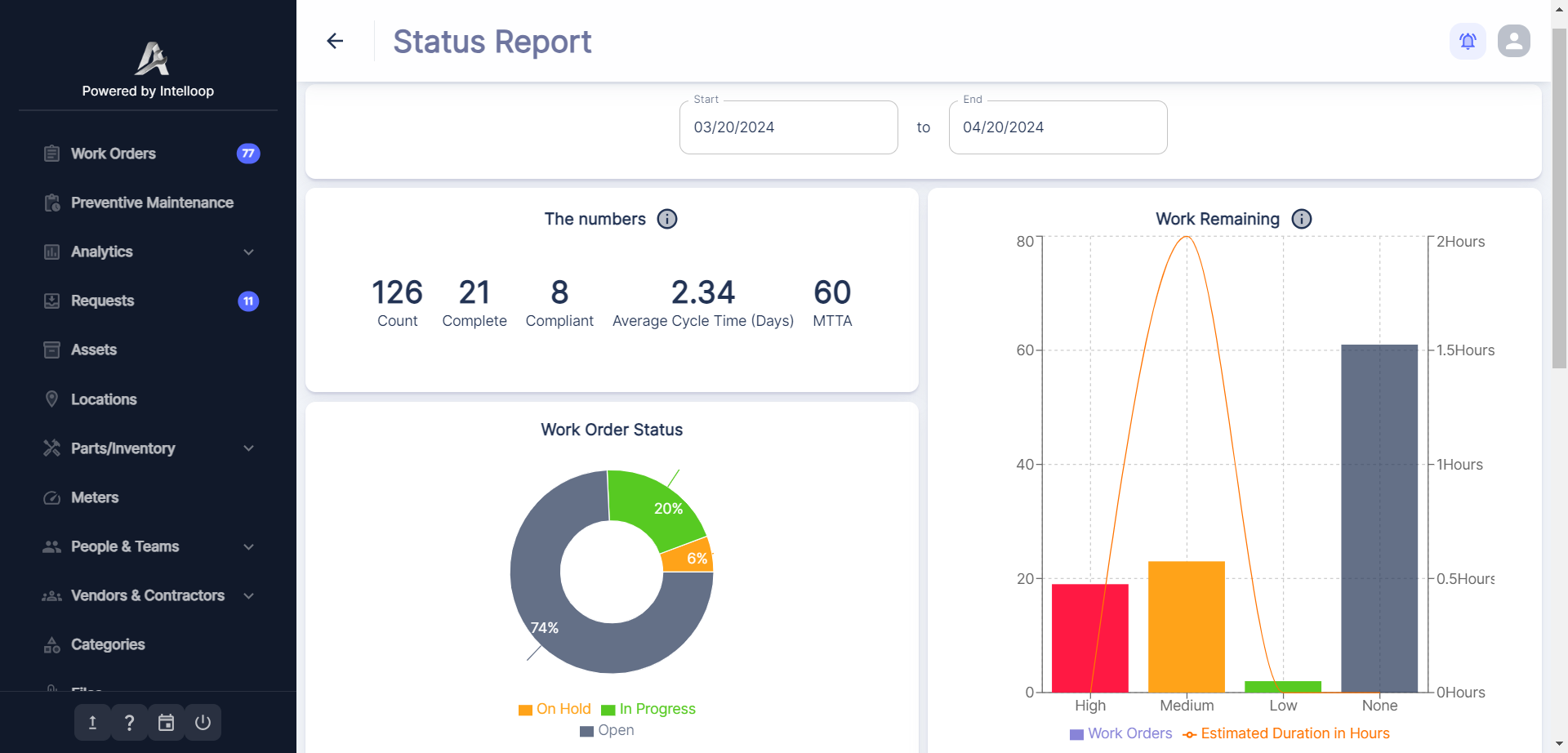Toggle Work Orders series in Work Remaining legend

pyautogui.click(x=1120, y=733)
